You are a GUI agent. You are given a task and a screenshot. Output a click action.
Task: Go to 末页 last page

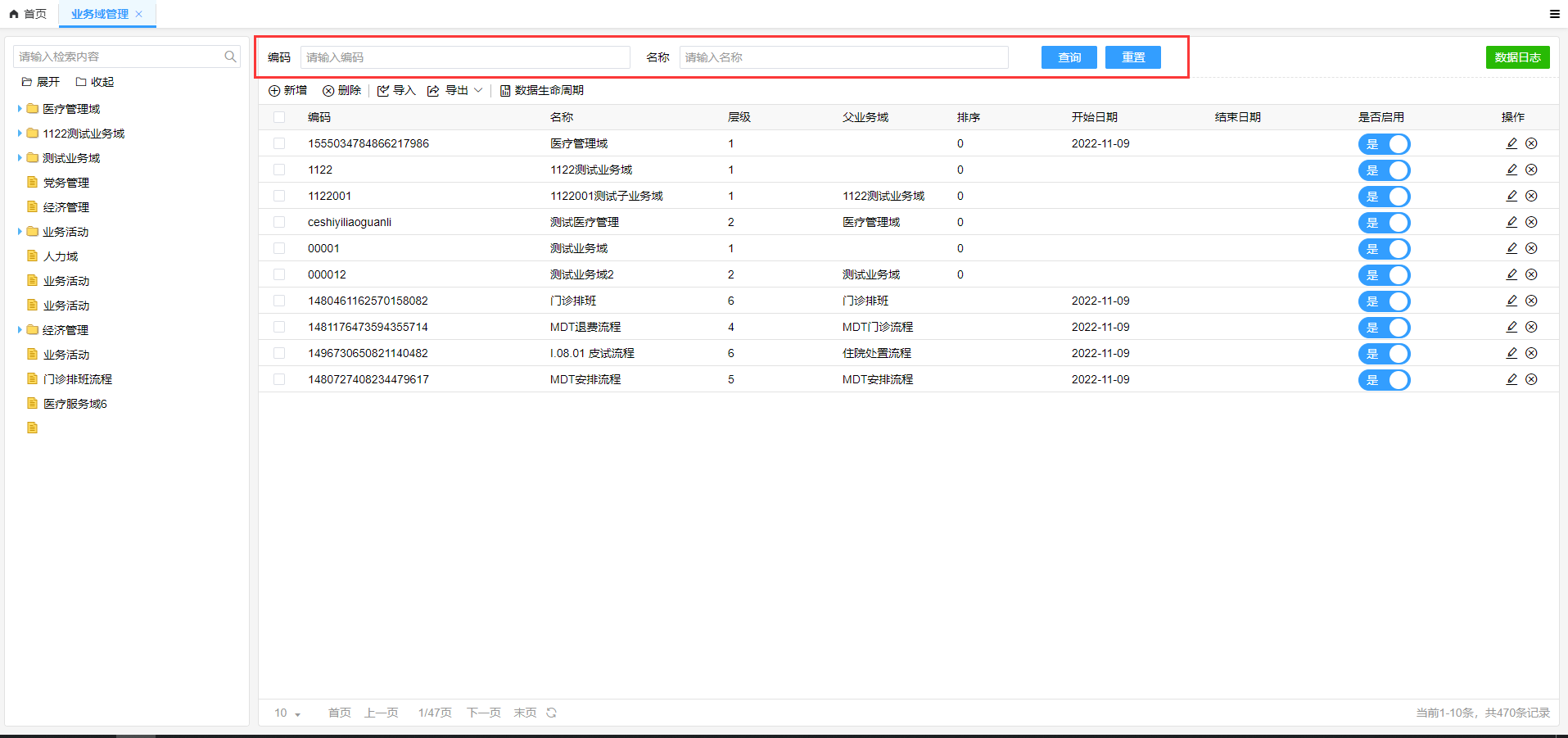coord(525,713)
